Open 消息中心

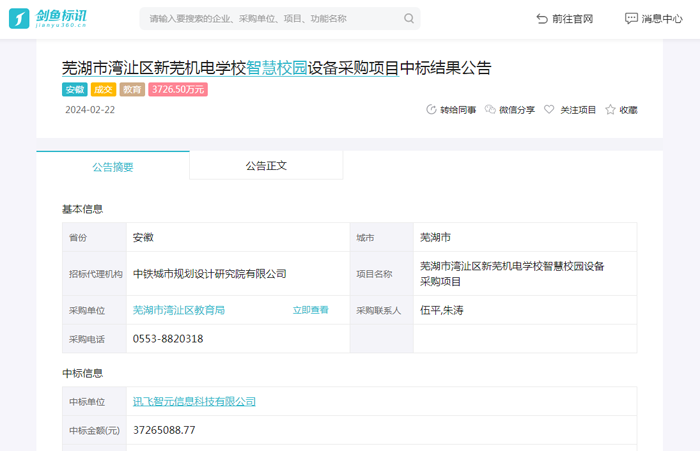click(x=654, y=19)
